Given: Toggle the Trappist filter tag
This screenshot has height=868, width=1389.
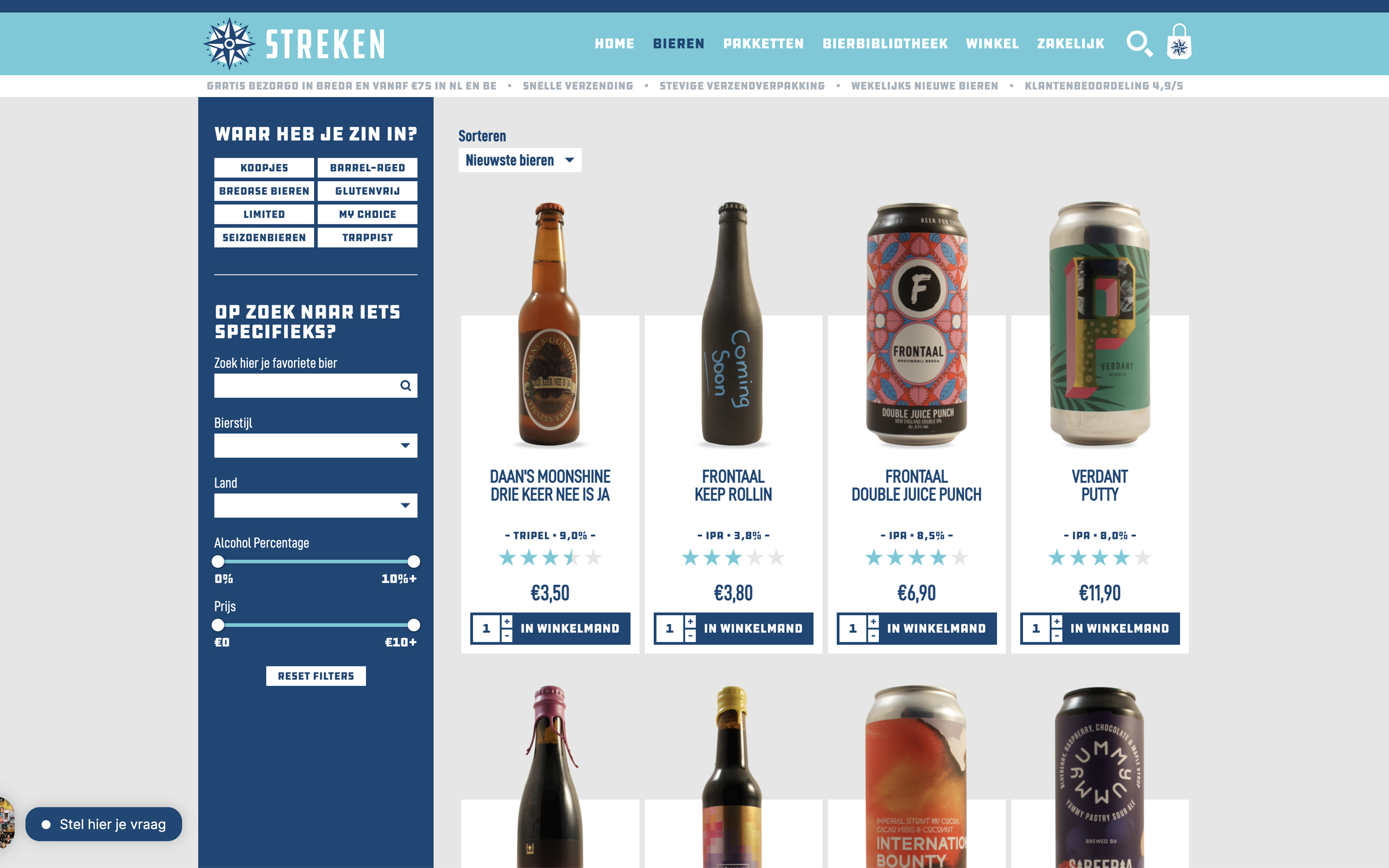Looking at the screenshot, I should pos(368,238).
